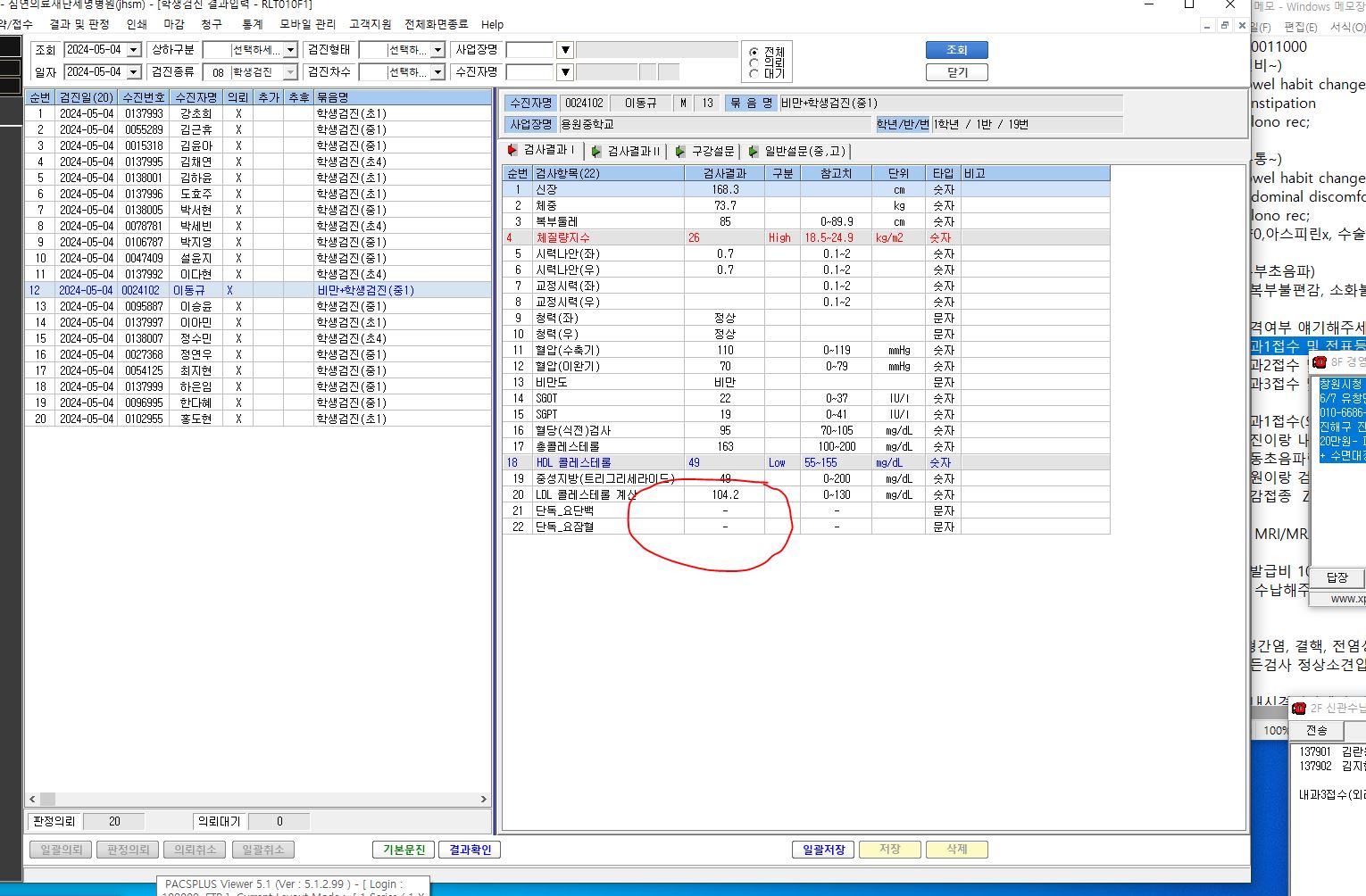
Task: Select the 의뢰 radio button
Action: coord(754,63)
